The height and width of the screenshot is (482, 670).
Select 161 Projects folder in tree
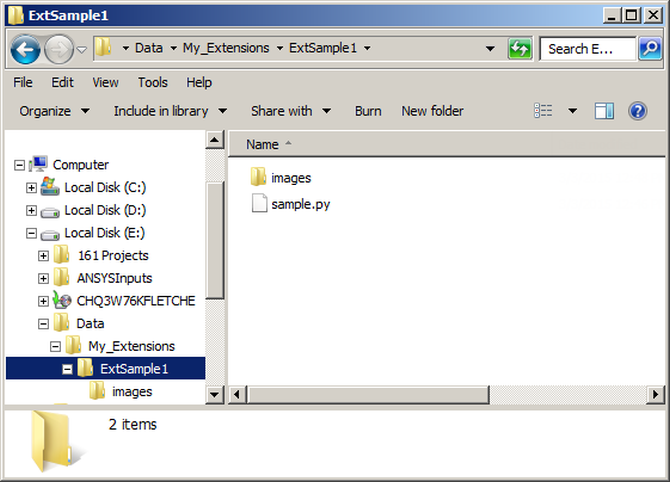[x=113, y=256]
